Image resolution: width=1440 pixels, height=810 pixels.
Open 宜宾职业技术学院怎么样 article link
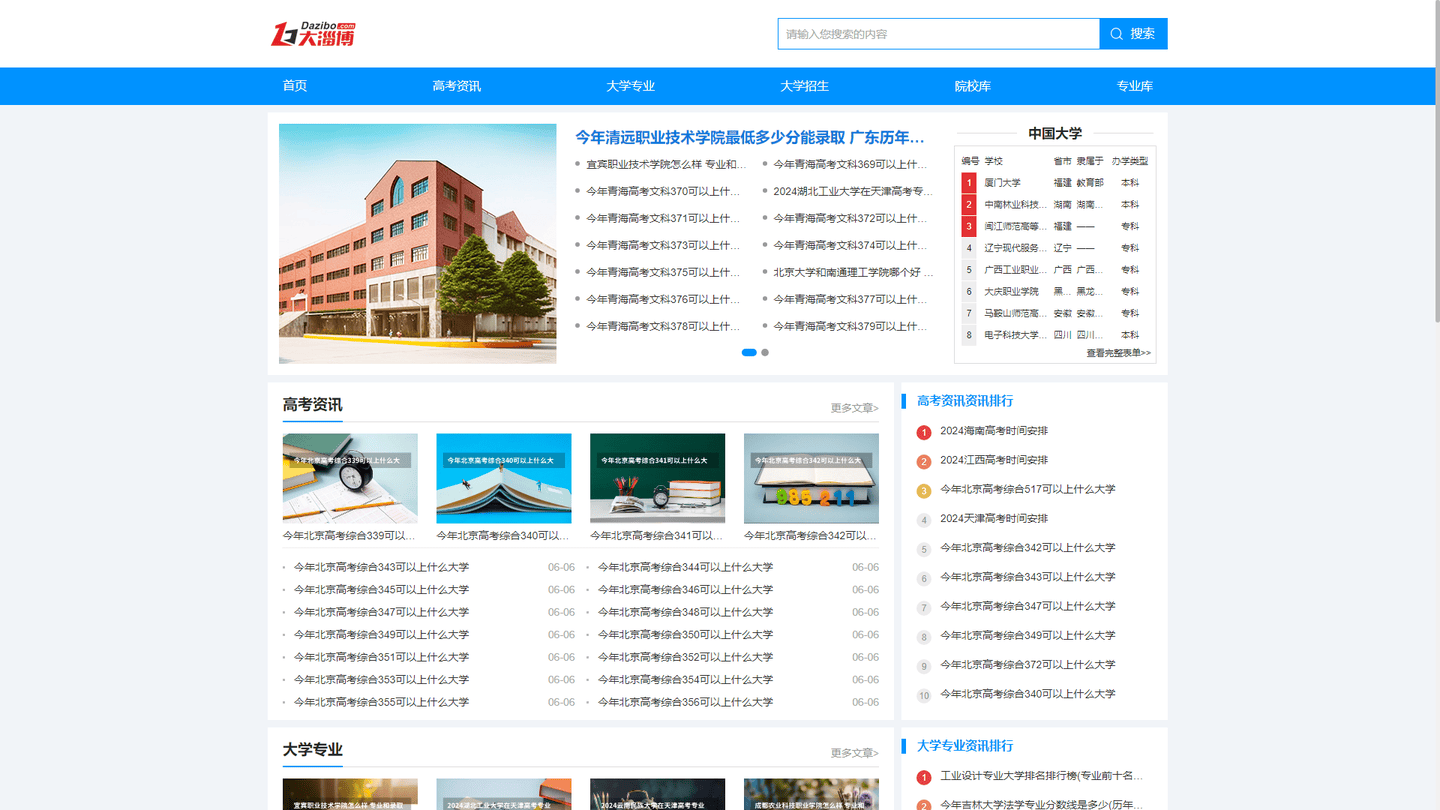click(x=666, y=164)
